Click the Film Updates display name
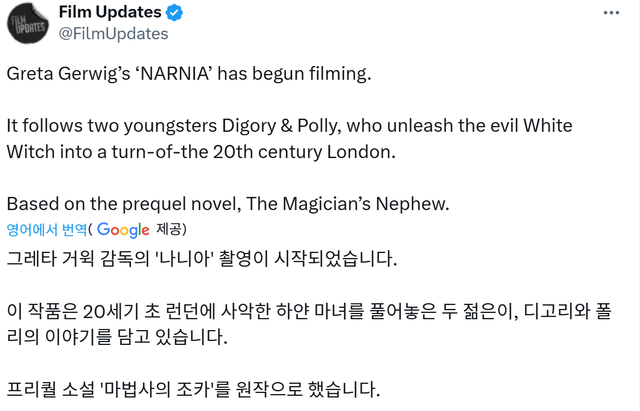 click(111, 12)
